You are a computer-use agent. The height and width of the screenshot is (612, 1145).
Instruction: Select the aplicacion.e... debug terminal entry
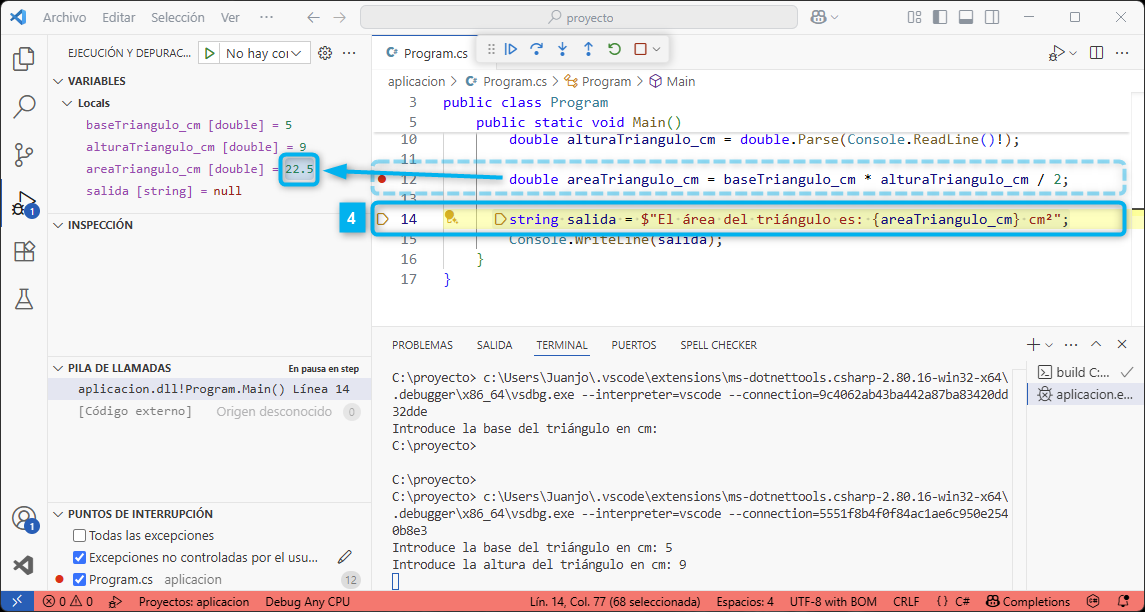(1086, 394)
